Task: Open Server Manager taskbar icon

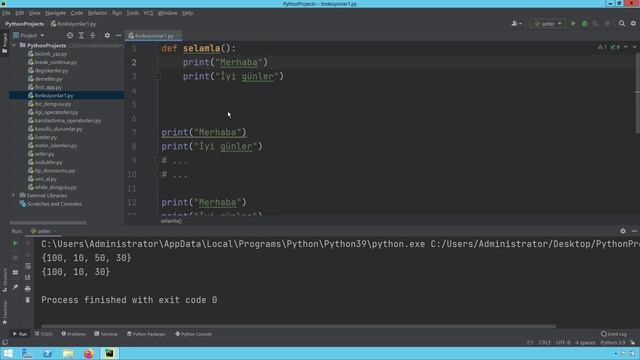Action: [27, 353]
